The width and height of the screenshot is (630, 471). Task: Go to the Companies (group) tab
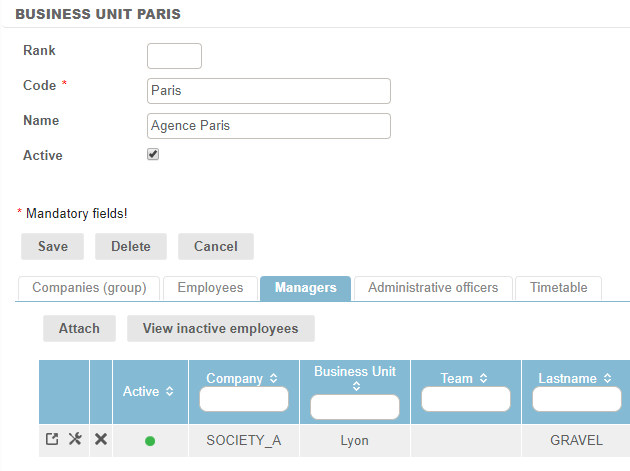[89, 288]
